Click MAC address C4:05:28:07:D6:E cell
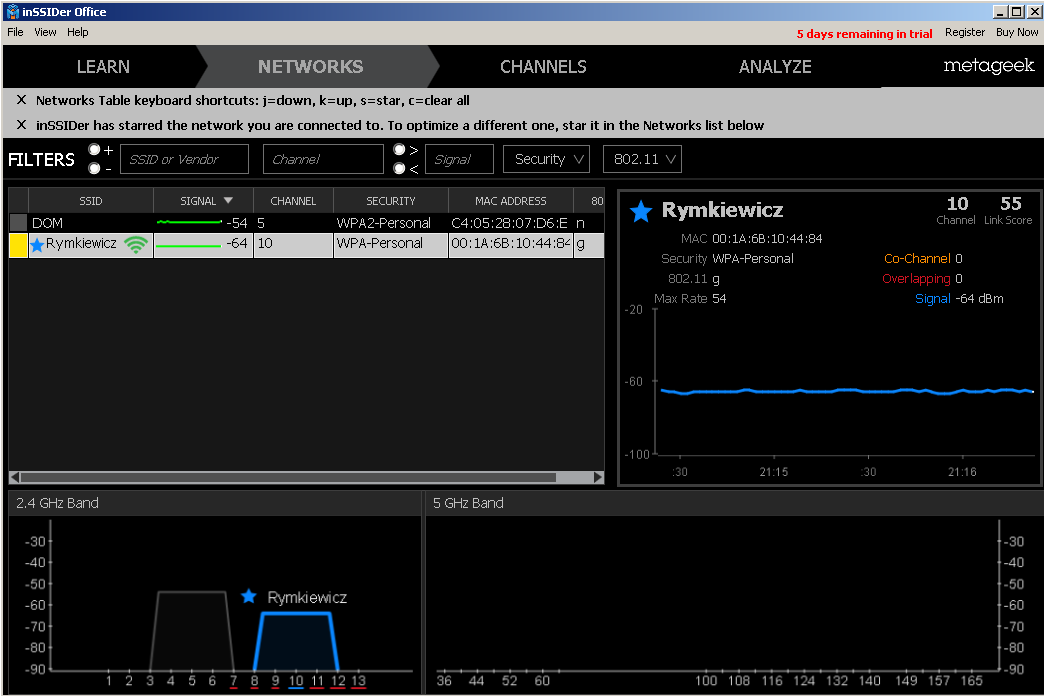This screenshot has height=696, width=1044. (509, 222)
